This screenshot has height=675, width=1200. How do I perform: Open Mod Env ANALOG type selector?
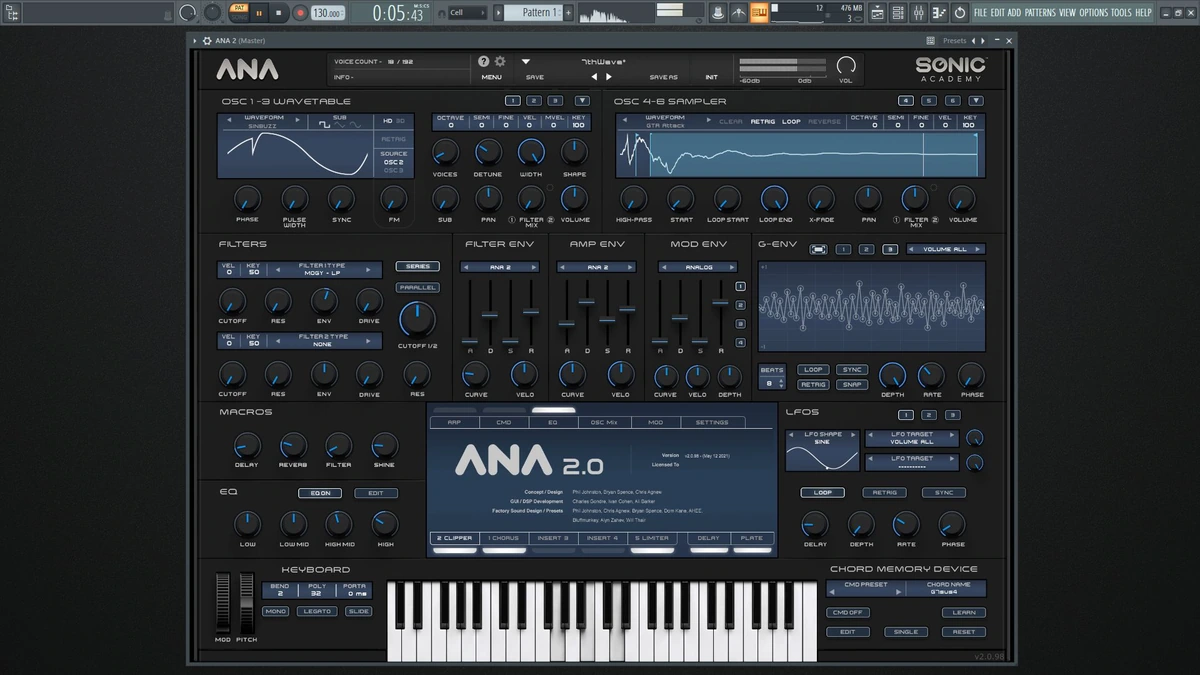point(697,267)
